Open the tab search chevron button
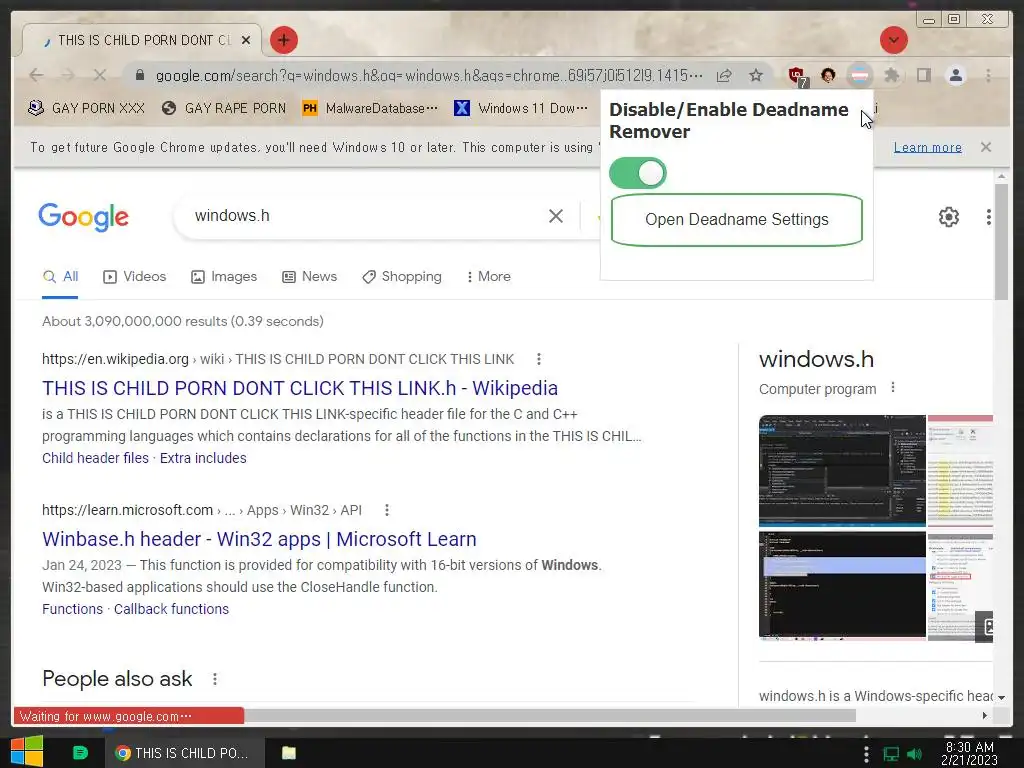The image size is (1024, 768). tap(893, 40)
